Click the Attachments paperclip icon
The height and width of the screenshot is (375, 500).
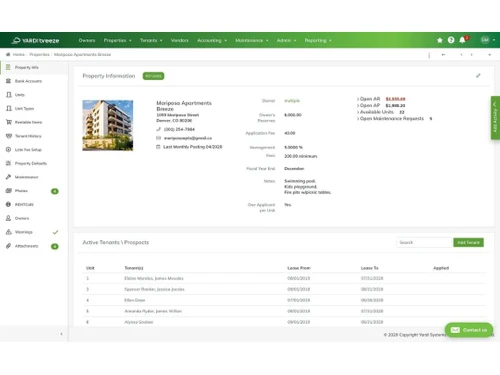click(x=8, y=246)
